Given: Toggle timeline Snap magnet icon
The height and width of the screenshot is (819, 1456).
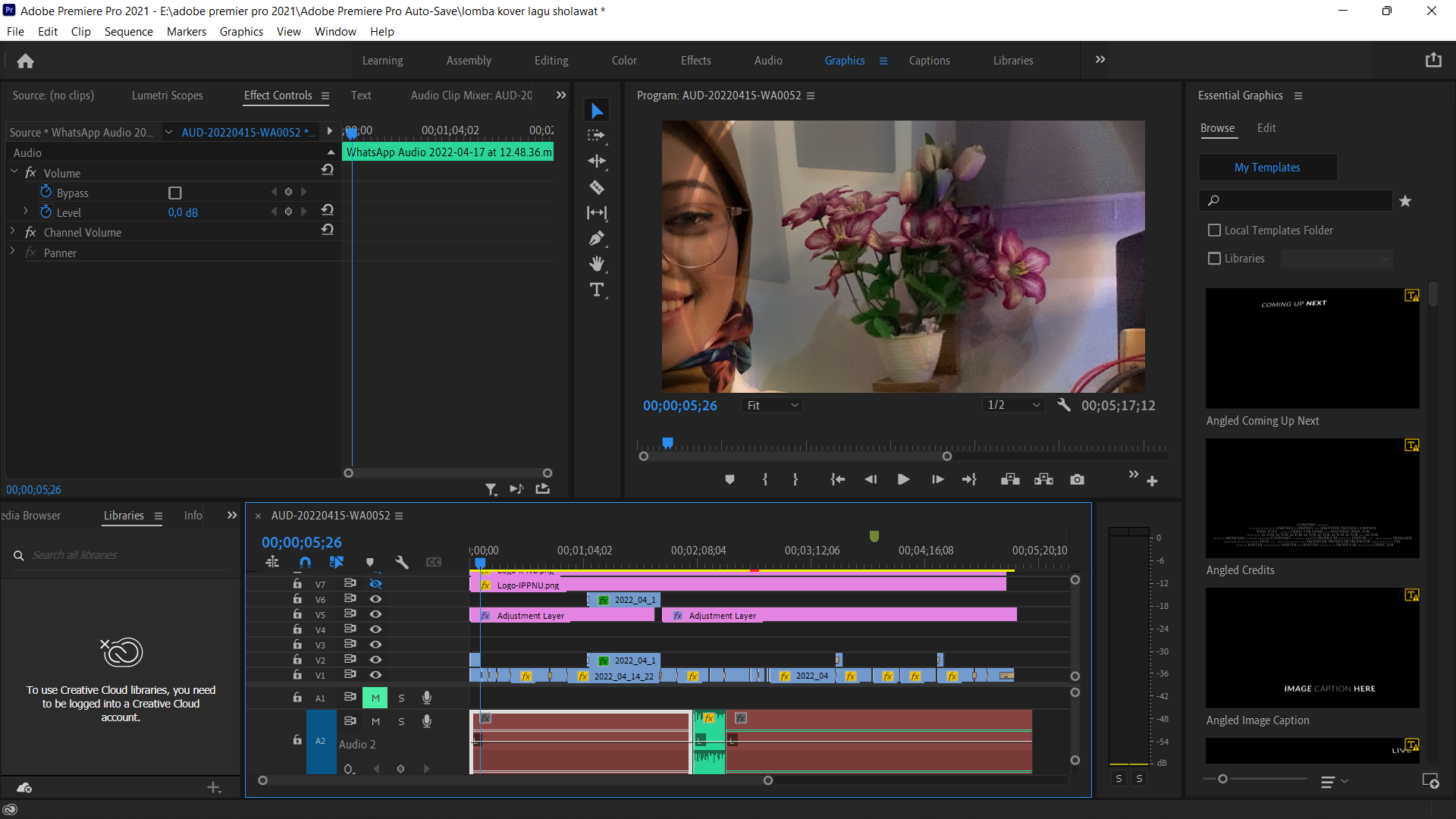Looking at the screenshot, I should [305, 562].
